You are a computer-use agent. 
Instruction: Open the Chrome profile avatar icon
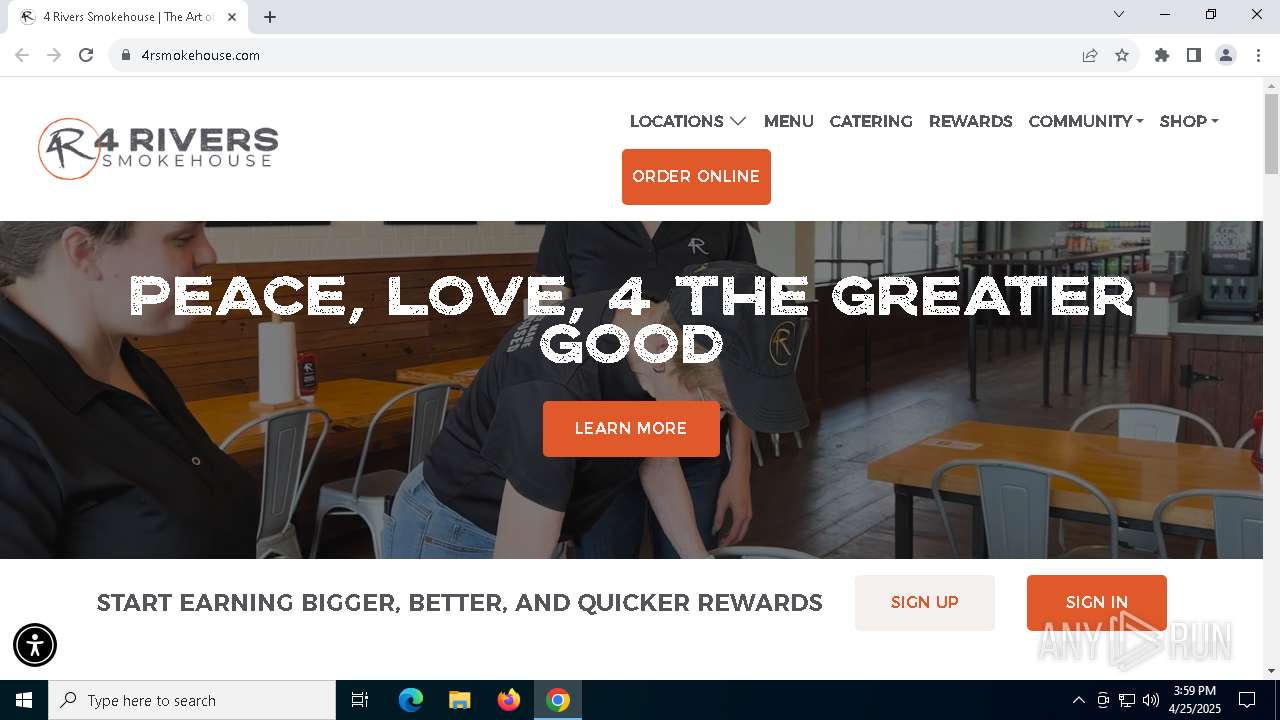pyautogui.click(x=1226, y=55)
